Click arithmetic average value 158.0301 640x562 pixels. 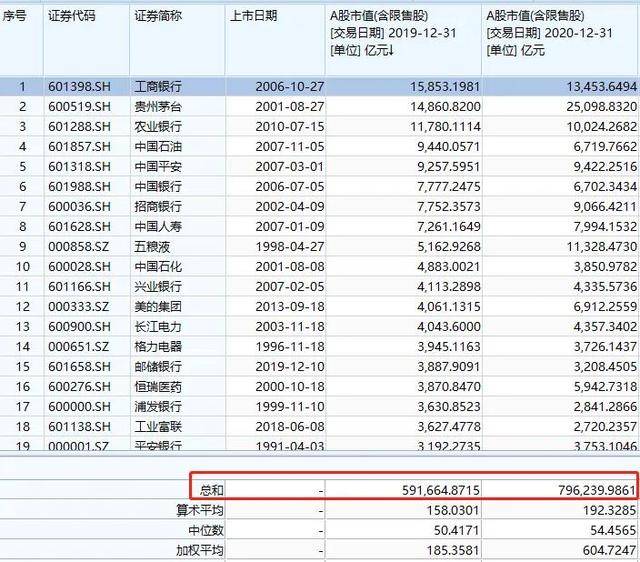(x=453, y=510)
